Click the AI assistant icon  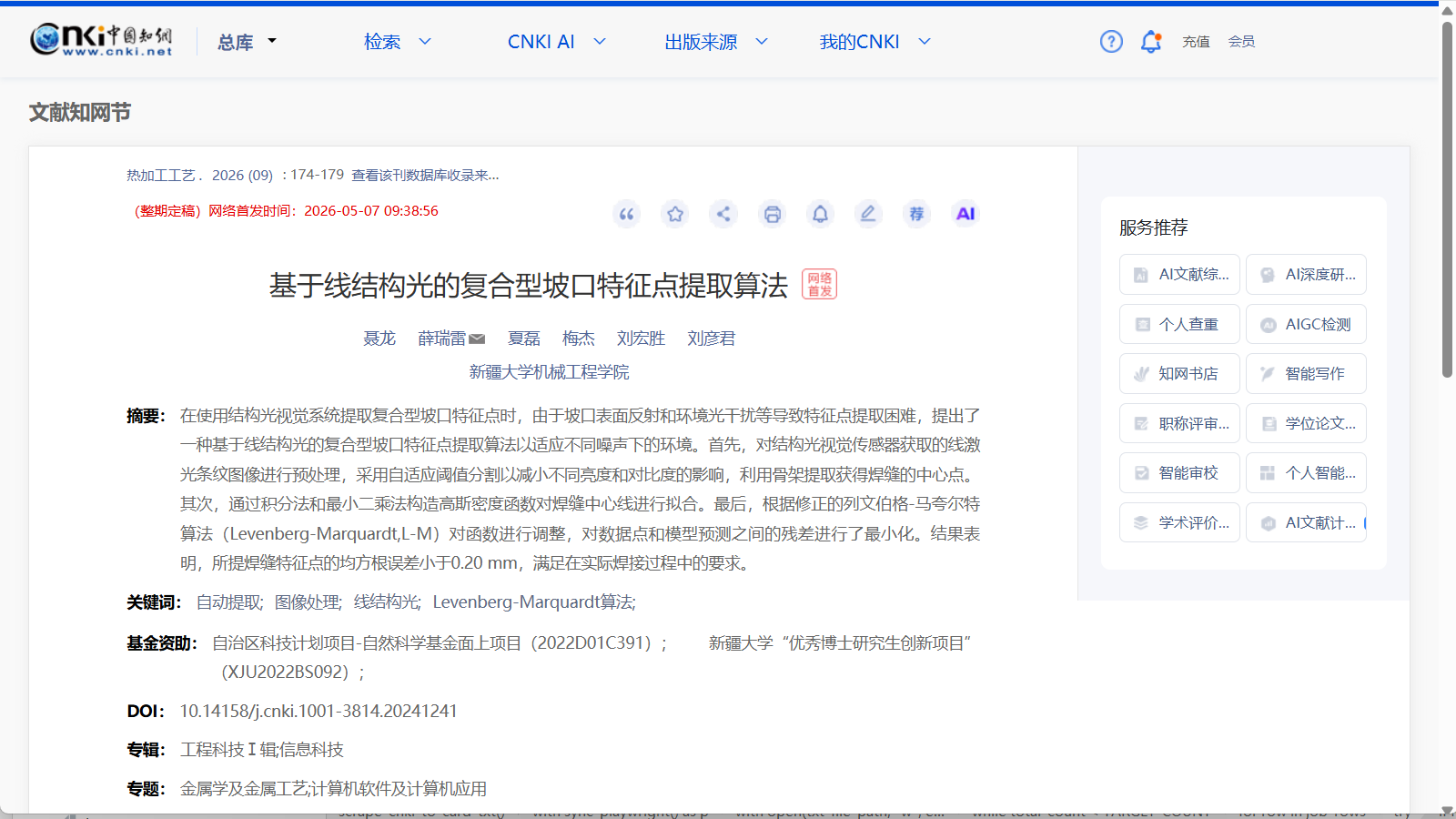[x=966, y=214]
